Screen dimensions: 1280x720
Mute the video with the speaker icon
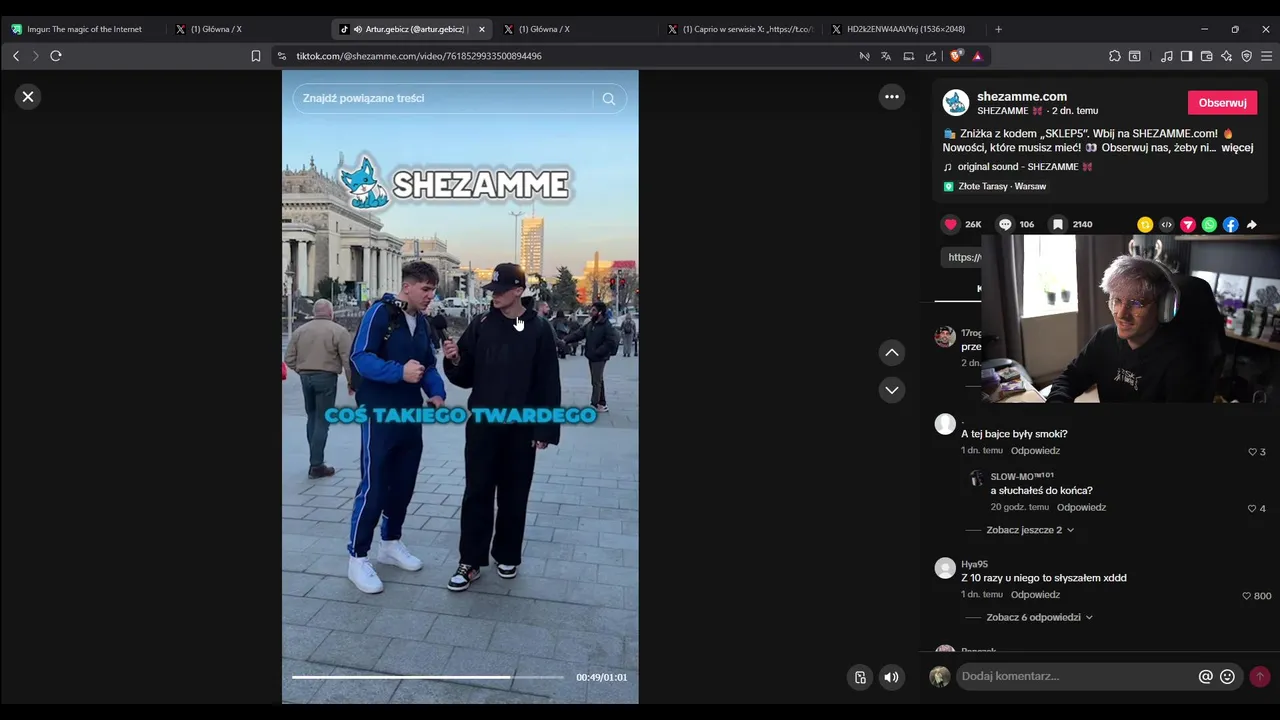point(891,677)
